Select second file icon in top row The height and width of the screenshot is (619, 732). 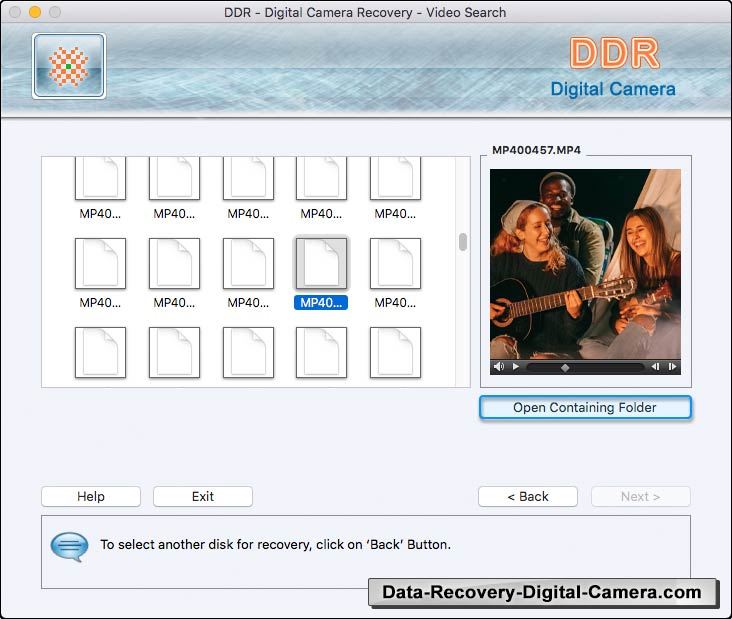174,178
